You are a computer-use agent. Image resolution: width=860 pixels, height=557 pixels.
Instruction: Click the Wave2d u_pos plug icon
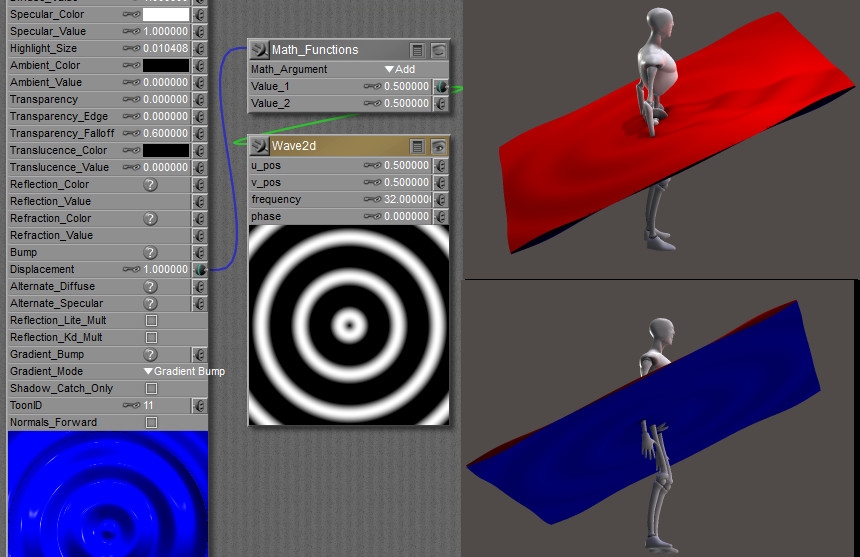(x=441, y=165)
